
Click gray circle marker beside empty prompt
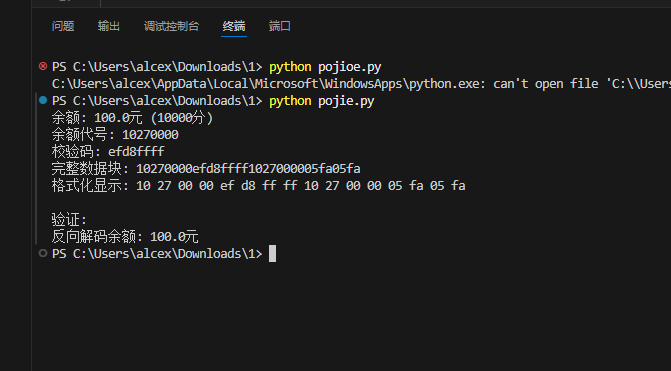pyautogui.click(x=43, y=253)
